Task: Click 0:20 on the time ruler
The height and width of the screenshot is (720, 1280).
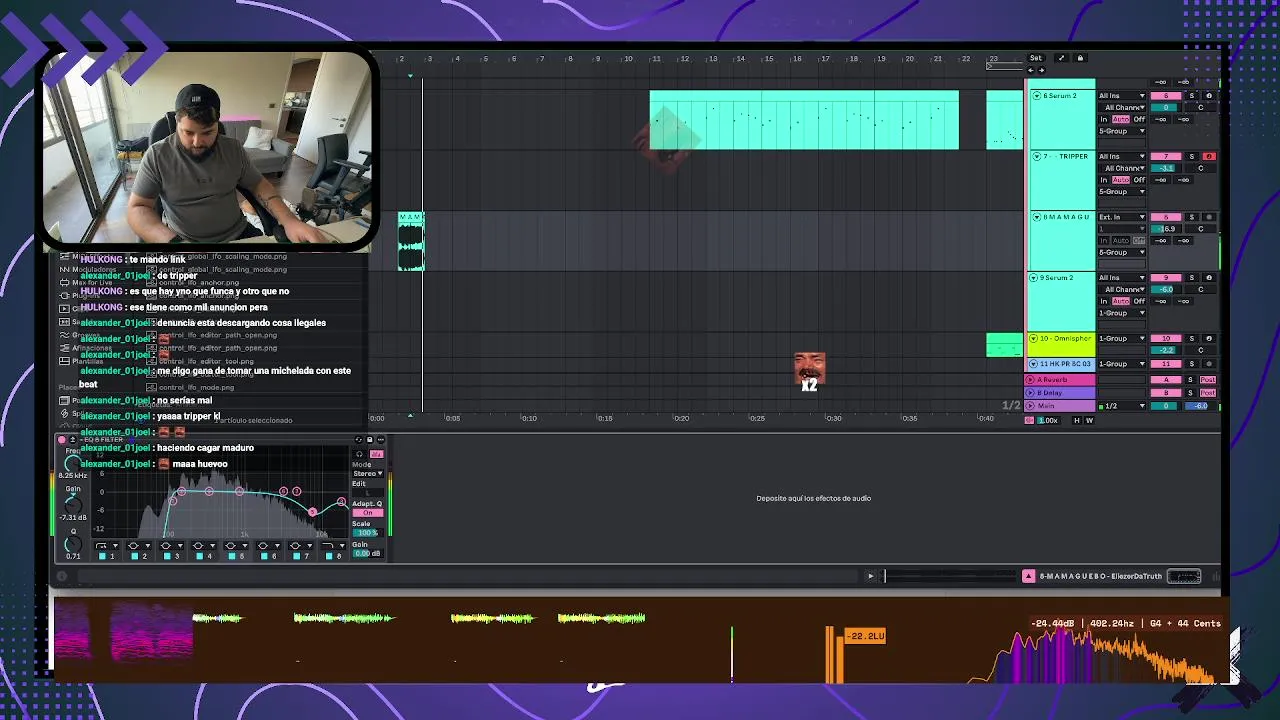Action: click(x=681, y=418)
